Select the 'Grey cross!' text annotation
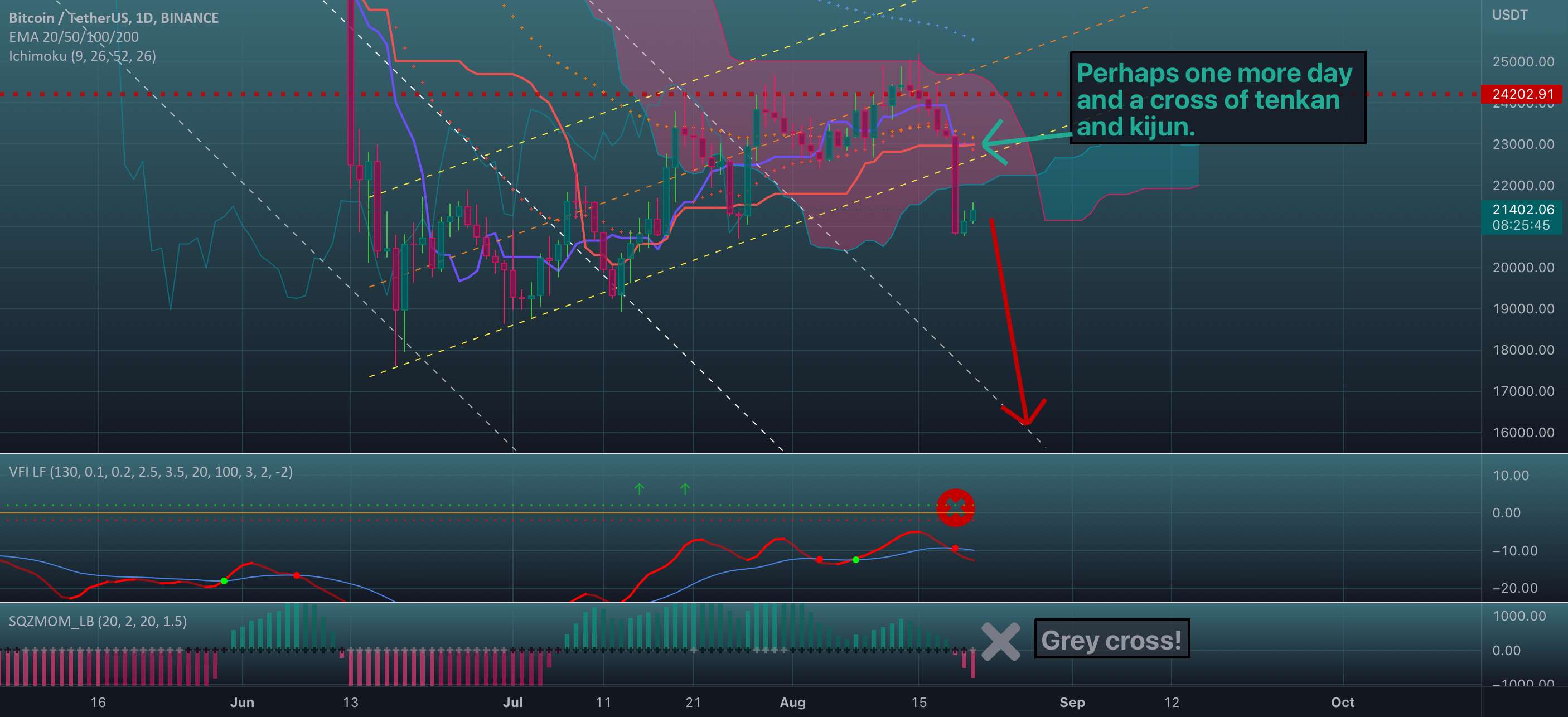The height and width of the screenshot is (717, 1568). click(1111, 639)
